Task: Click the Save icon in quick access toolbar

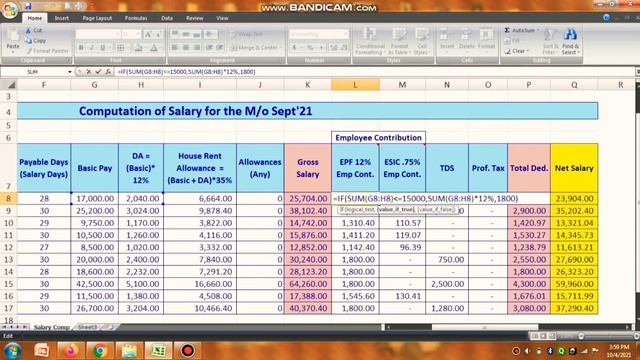Action: coord(28,6)
